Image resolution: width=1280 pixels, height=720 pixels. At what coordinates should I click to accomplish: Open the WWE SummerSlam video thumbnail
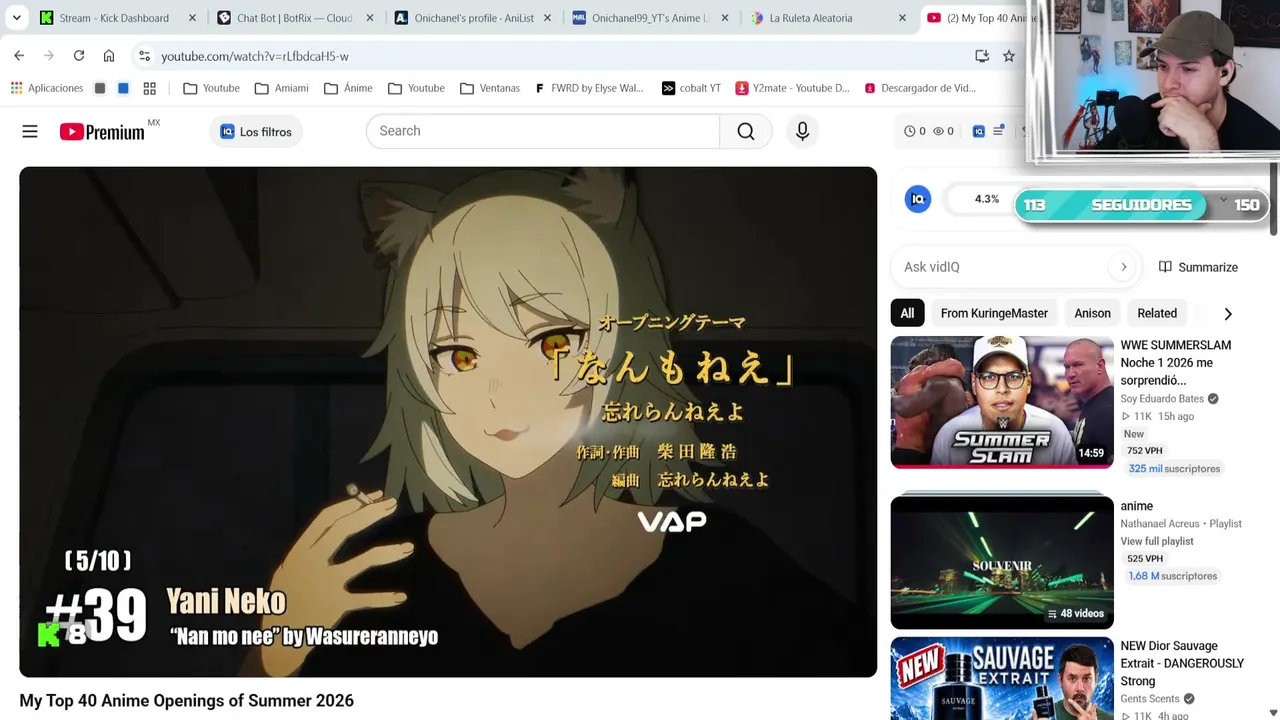pos(1002,402)
